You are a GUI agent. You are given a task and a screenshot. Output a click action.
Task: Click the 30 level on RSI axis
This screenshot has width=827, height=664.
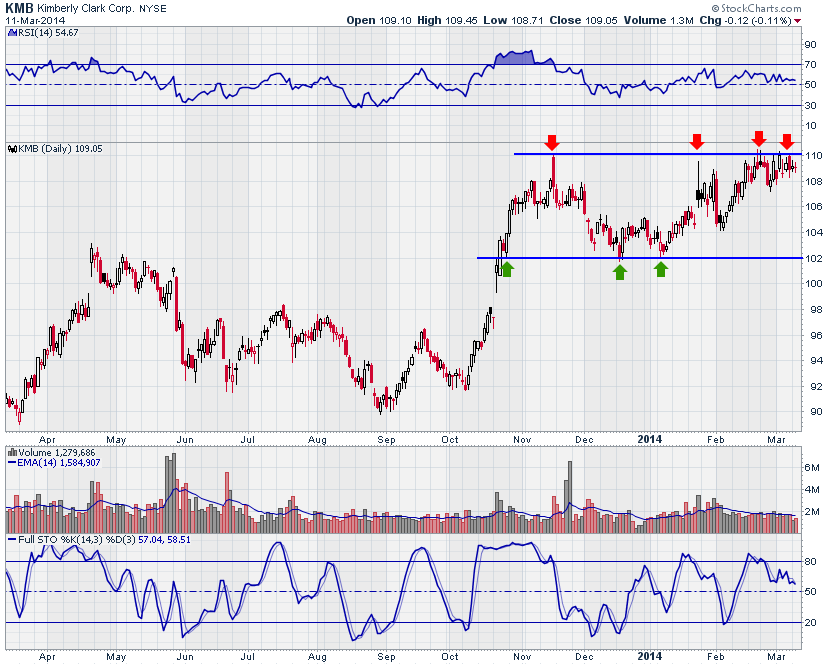pos(810,105)
